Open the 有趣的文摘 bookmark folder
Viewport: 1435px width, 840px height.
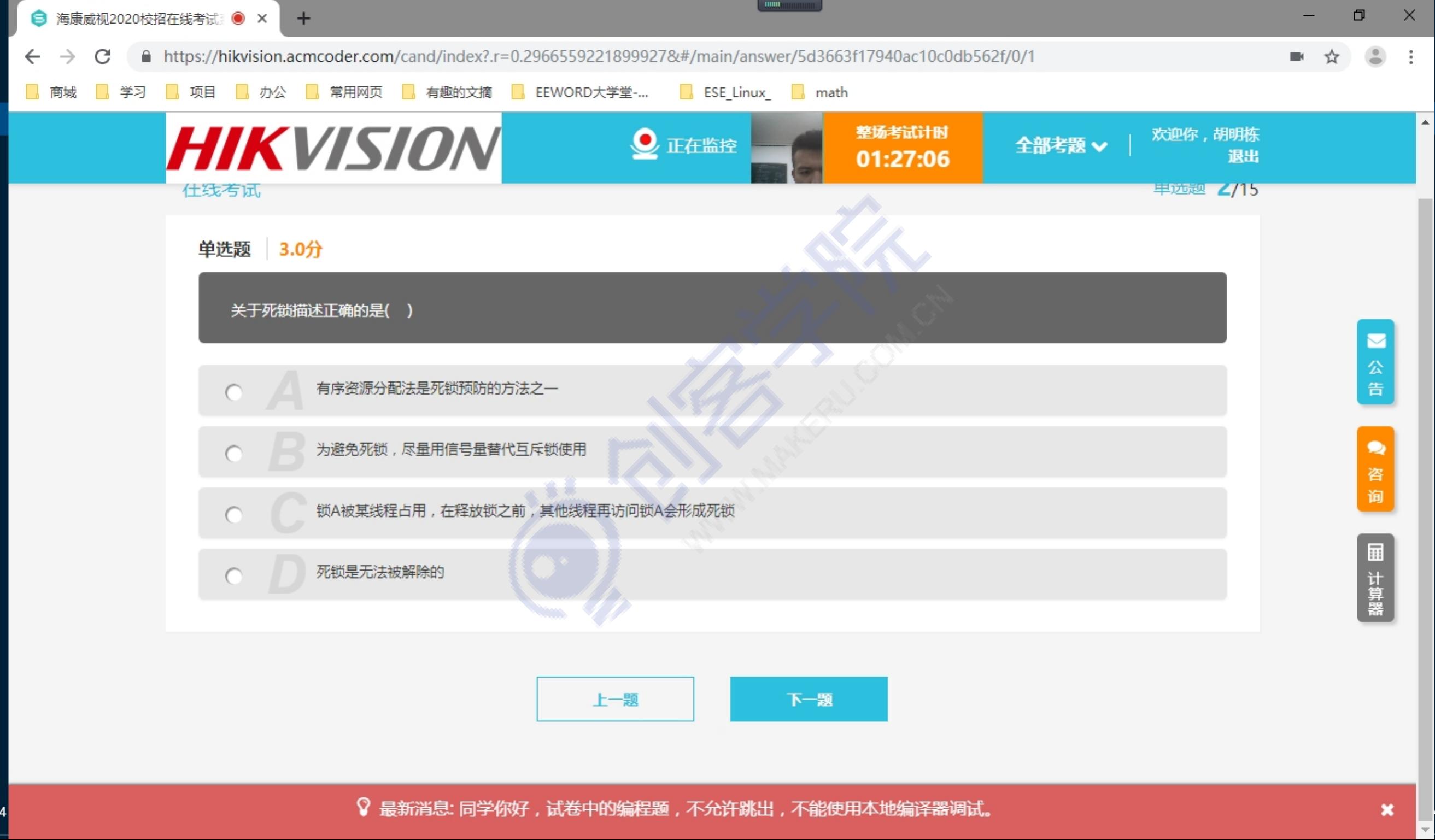pyautogui.click(x=447, y=92)
